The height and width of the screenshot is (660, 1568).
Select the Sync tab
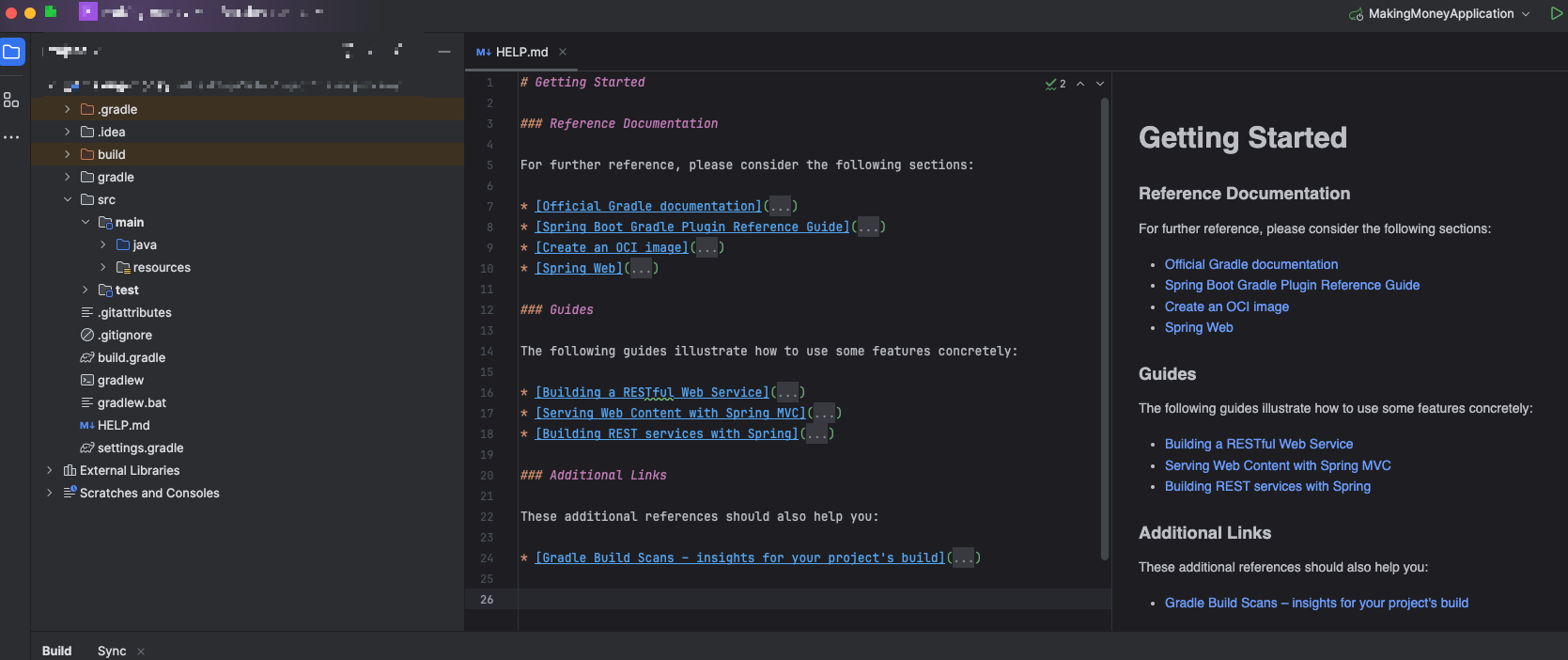click(112, 651)
